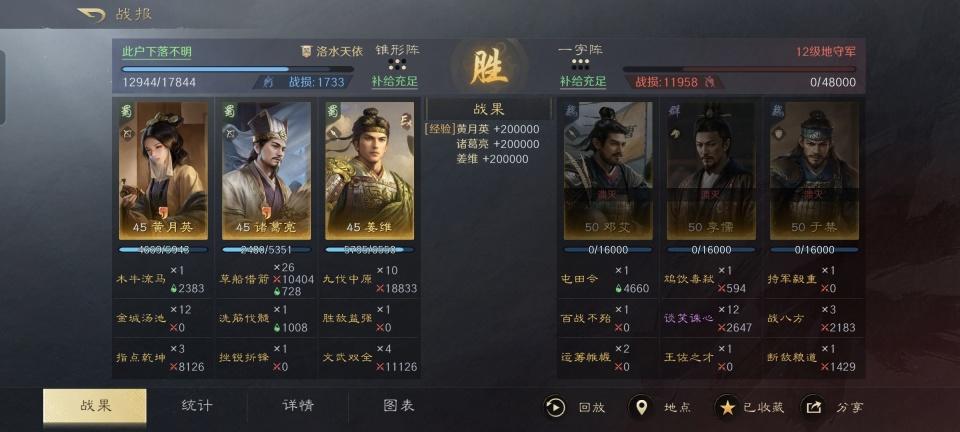
Task: Switch to the 详情 details tab
Action: [x=298, y=406]
